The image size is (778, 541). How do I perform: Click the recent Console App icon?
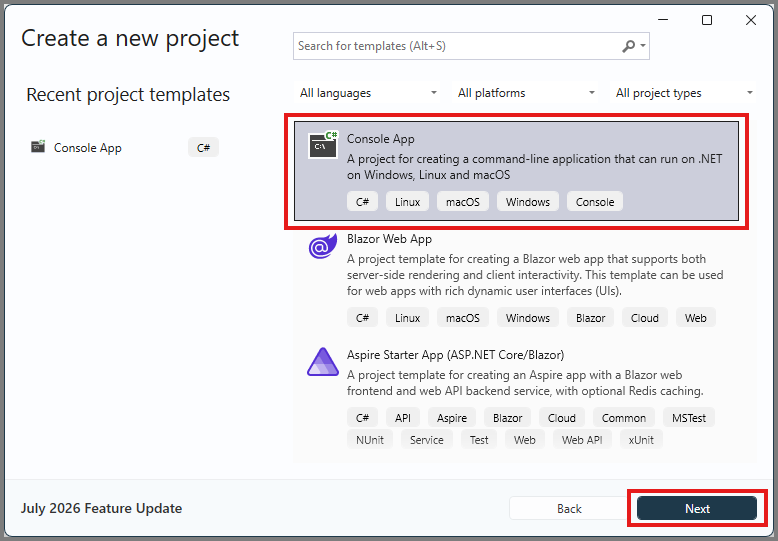(x=38, y=146)
